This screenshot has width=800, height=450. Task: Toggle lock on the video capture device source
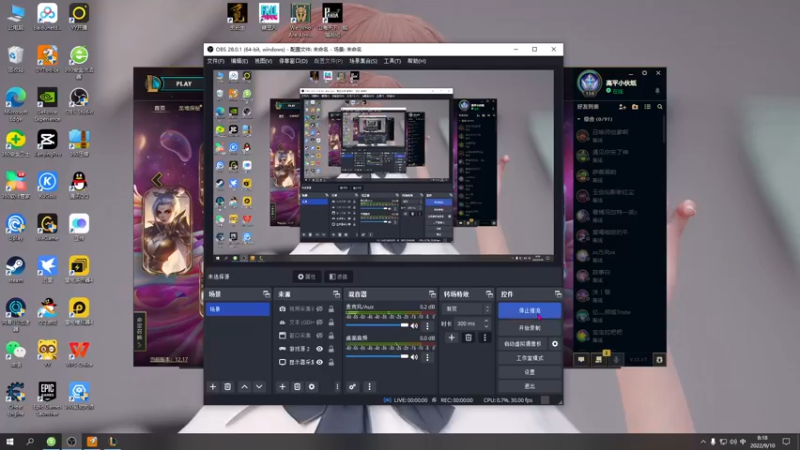[x=331, y=309]
